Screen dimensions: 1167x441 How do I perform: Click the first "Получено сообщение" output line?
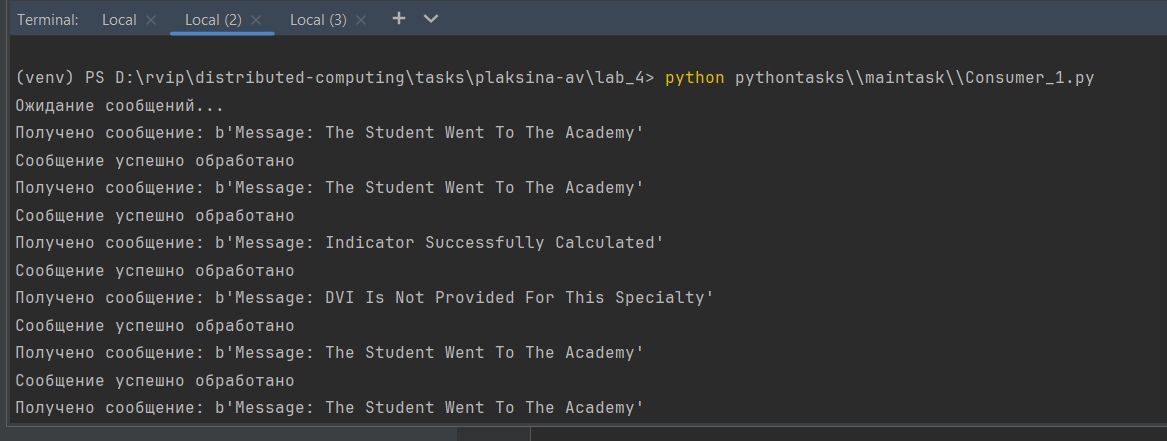(x=330, y=133)
